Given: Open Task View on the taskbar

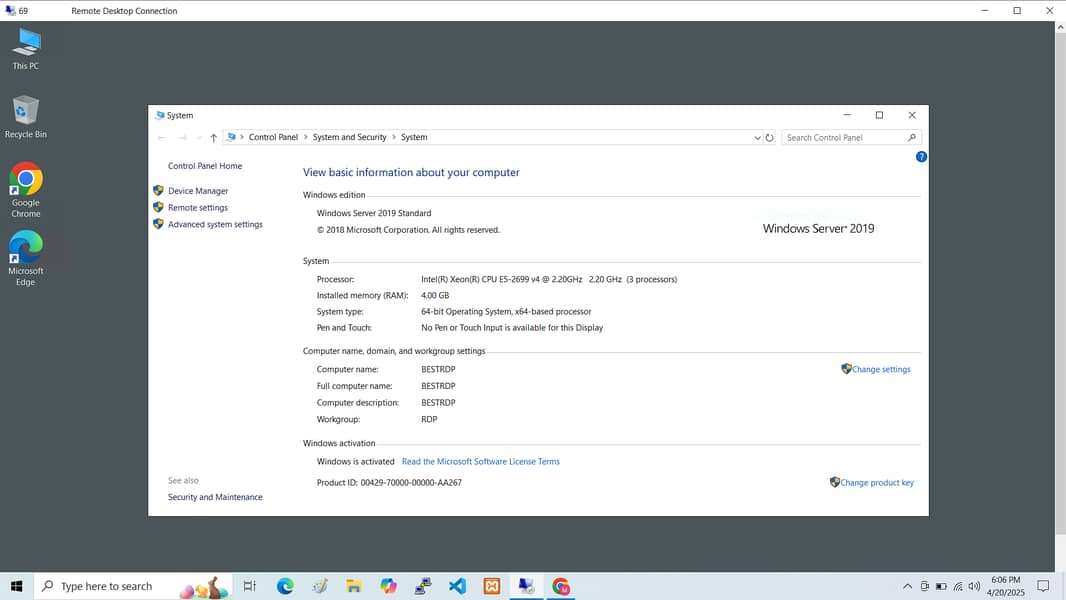Looking at the screenshot, I should point(250,586).
